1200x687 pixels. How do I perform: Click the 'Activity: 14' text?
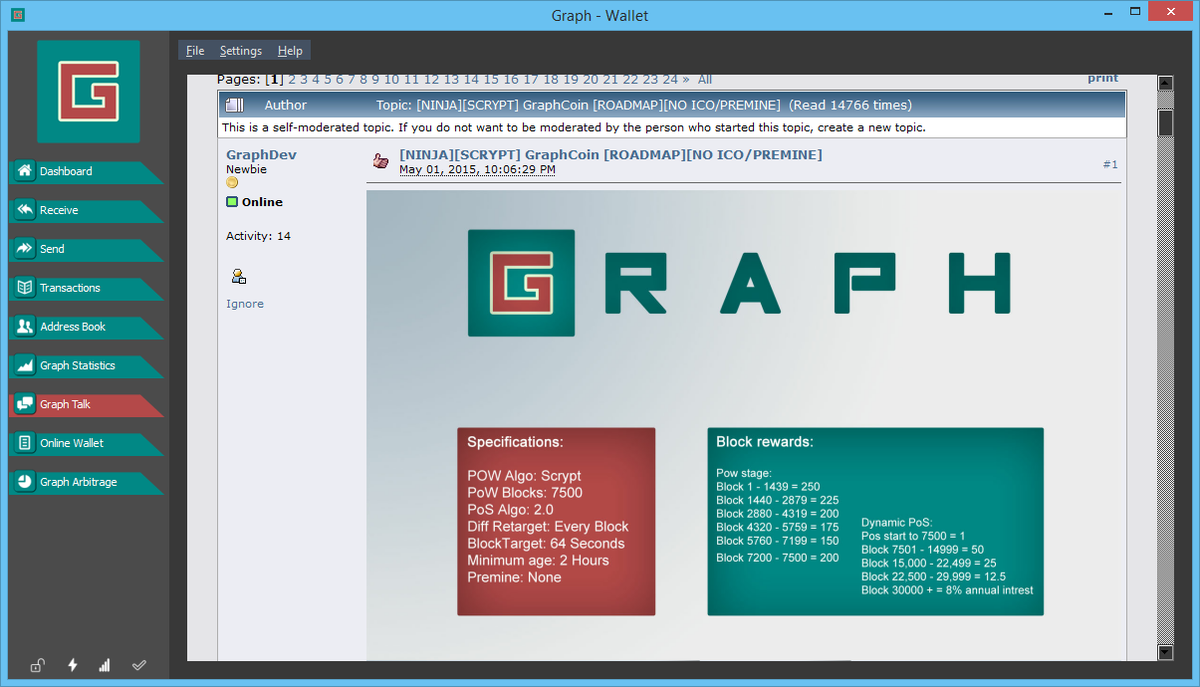[258, 236]
